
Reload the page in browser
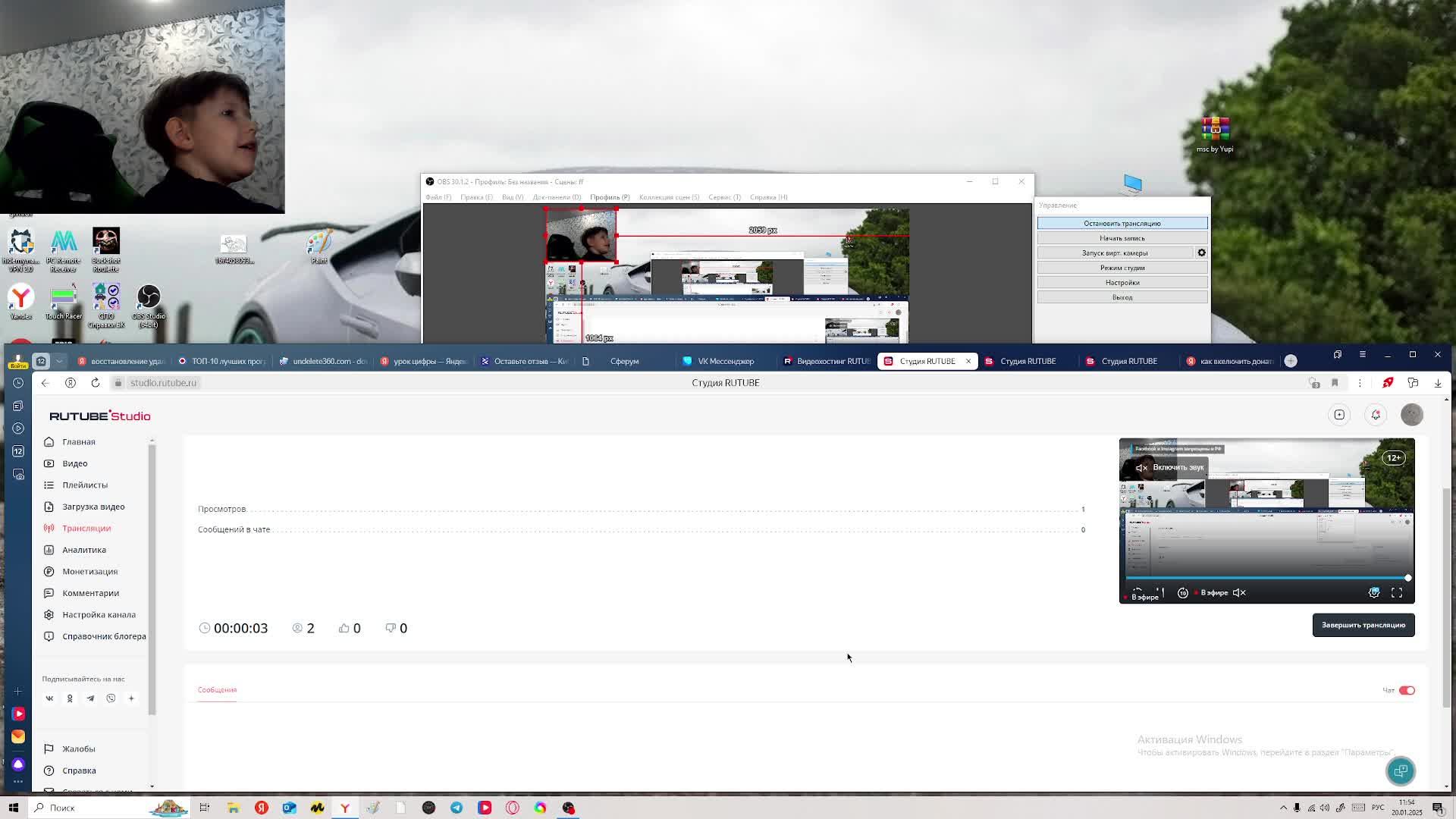[96, 383]
